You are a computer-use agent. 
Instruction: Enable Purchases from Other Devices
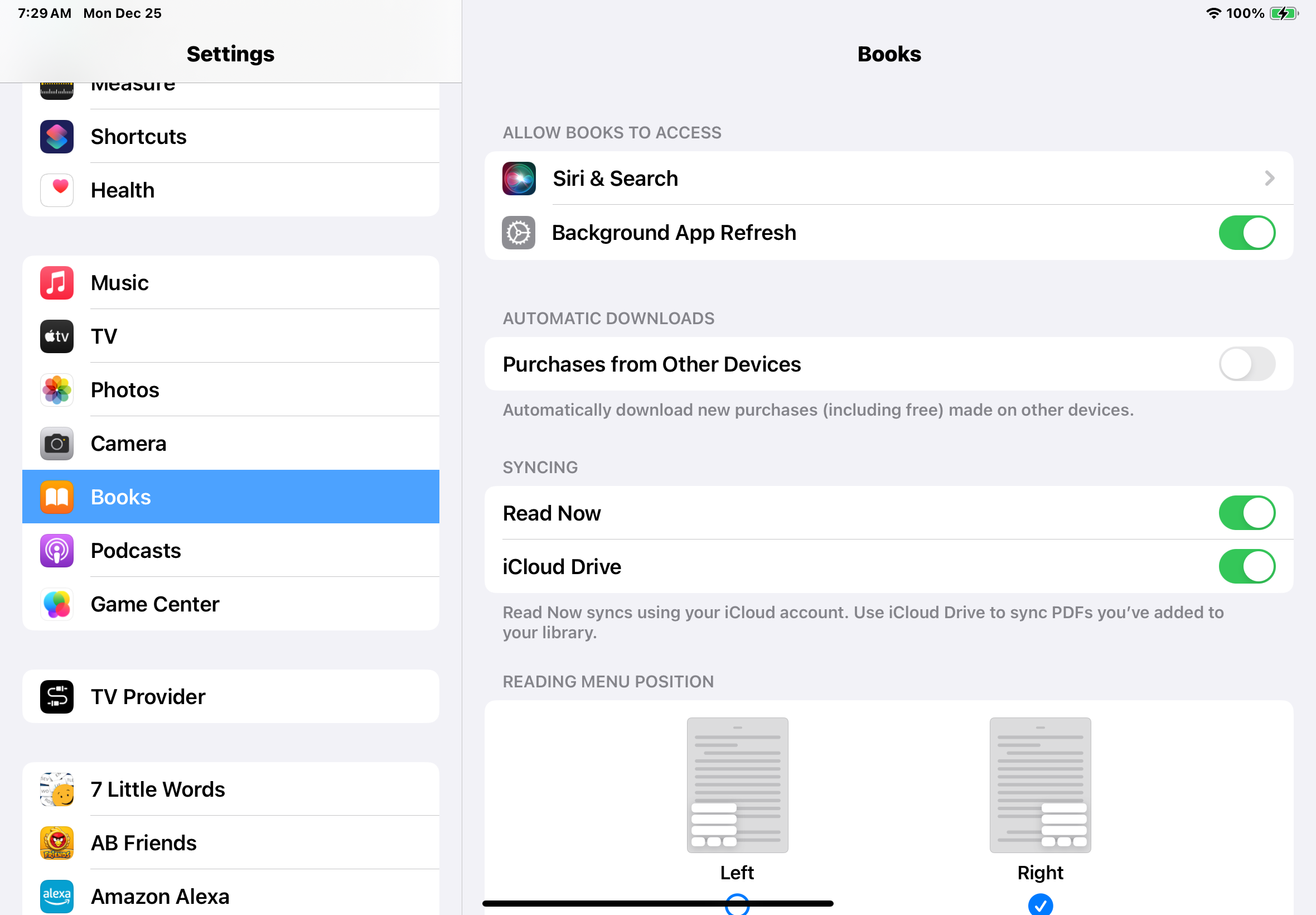1246,364
